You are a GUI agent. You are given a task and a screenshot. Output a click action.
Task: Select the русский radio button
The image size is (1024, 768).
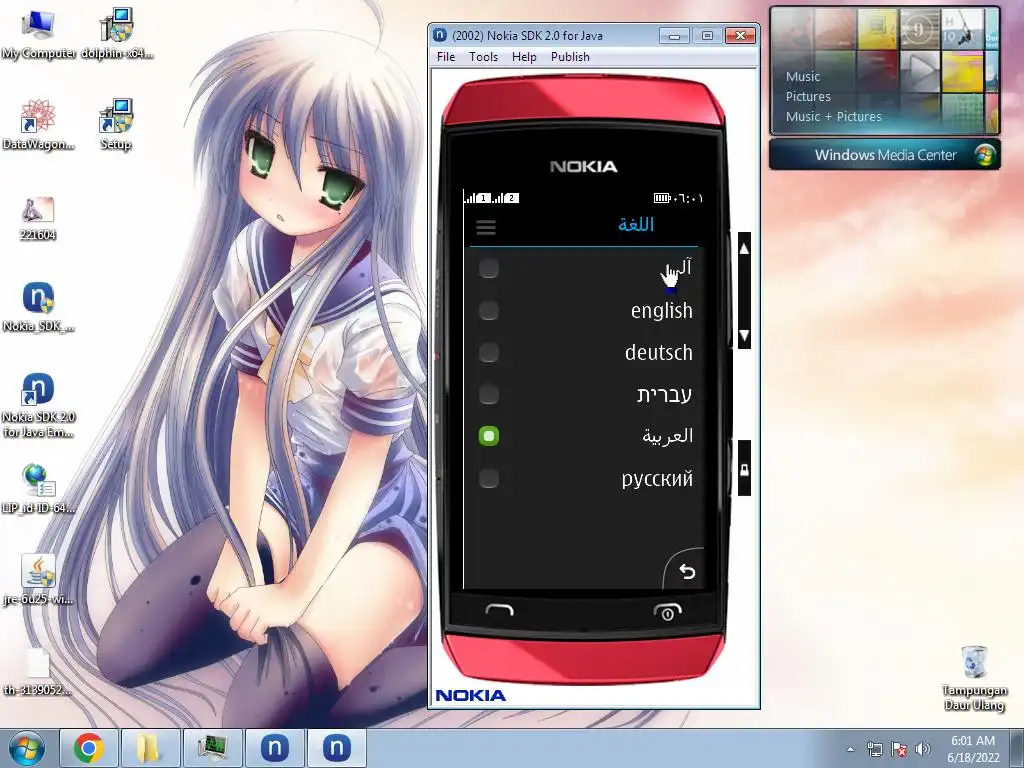pos(488,478)
